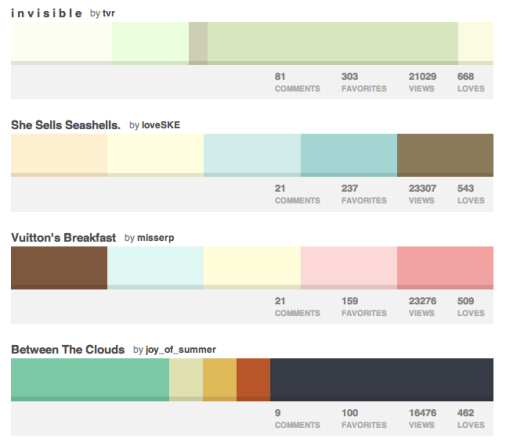Click '21' comments for Vuitton's Breakfast
Screen dimensions: 506x442
[x=280, y=301]
